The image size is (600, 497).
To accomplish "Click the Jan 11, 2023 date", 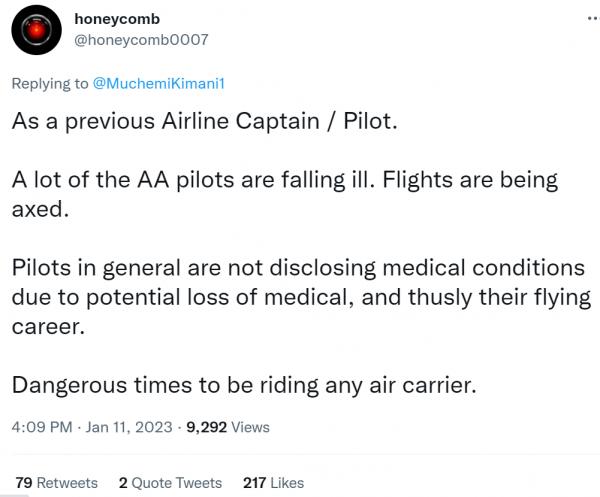I will [x=127, y=427].
